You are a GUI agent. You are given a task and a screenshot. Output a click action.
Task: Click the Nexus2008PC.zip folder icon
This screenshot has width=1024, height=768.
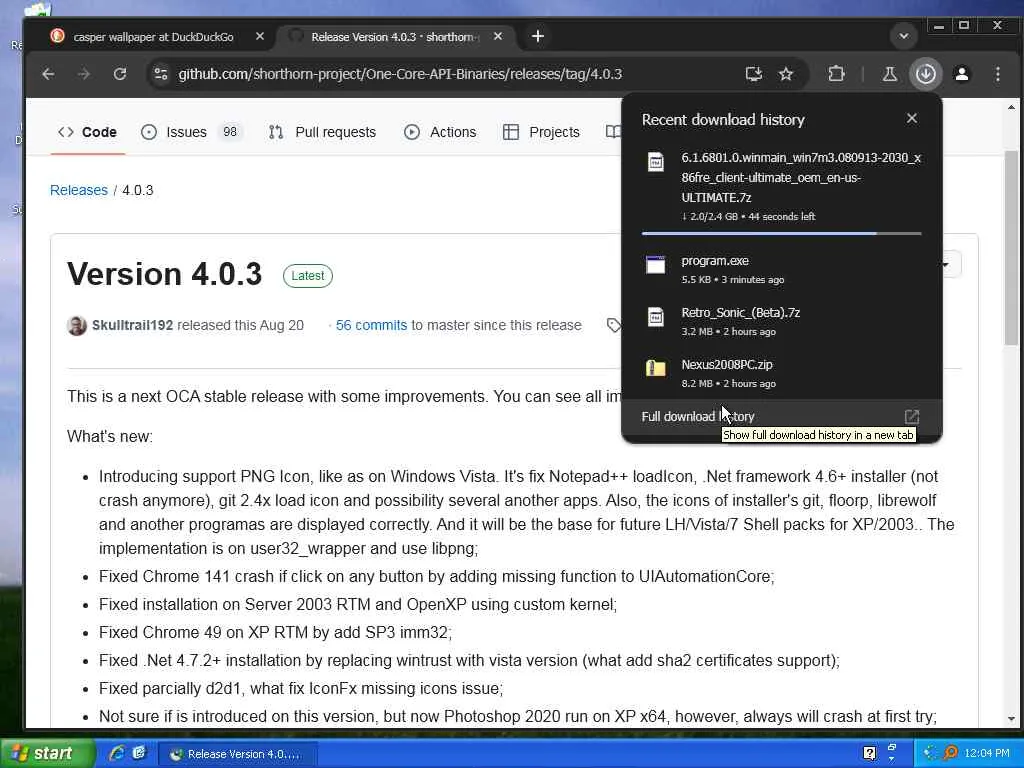[656, 368]
